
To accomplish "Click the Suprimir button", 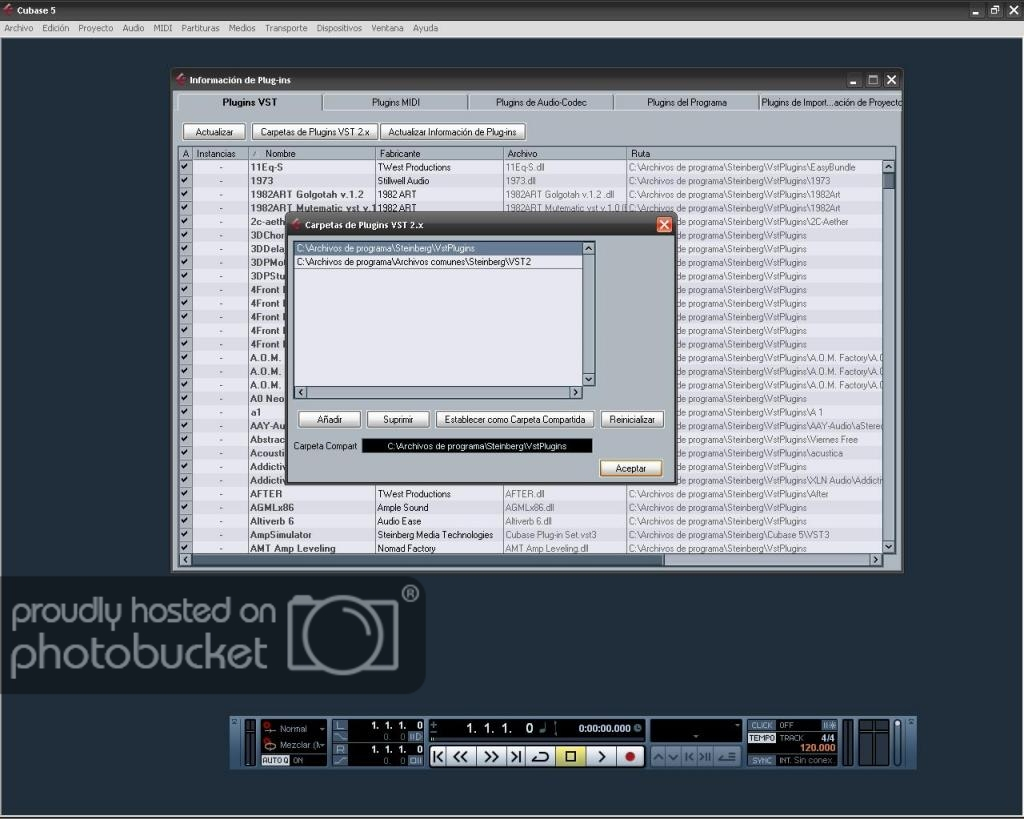I will (398, 419).
